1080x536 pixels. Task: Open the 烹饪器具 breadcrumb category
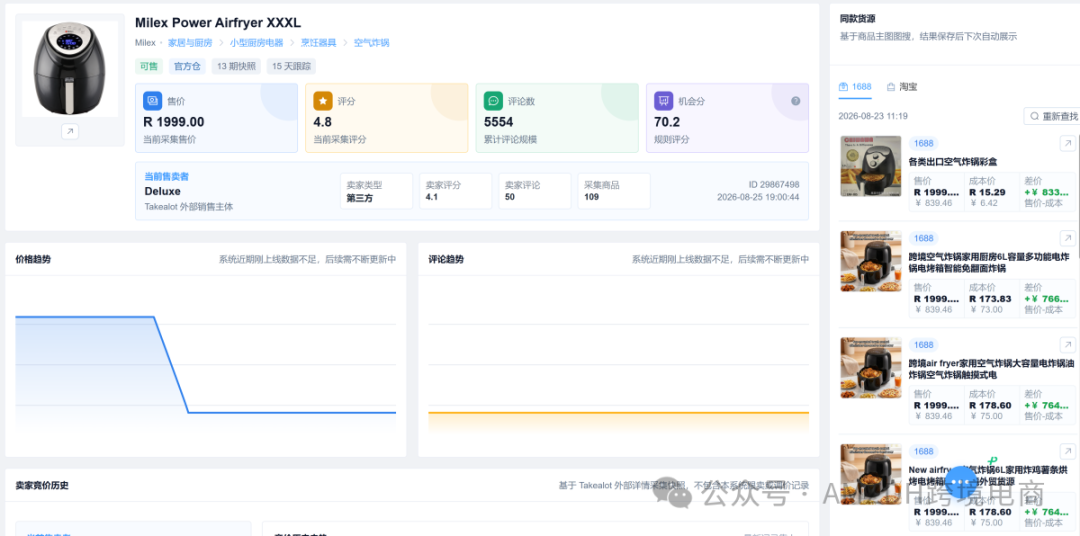click(x=318, y=43)
